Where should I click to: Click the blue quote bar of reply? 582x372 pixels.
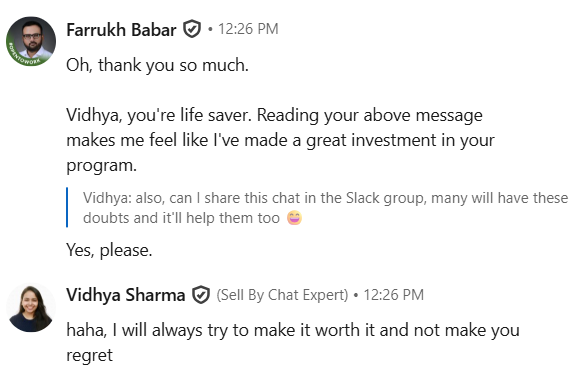tap(67, 207)
